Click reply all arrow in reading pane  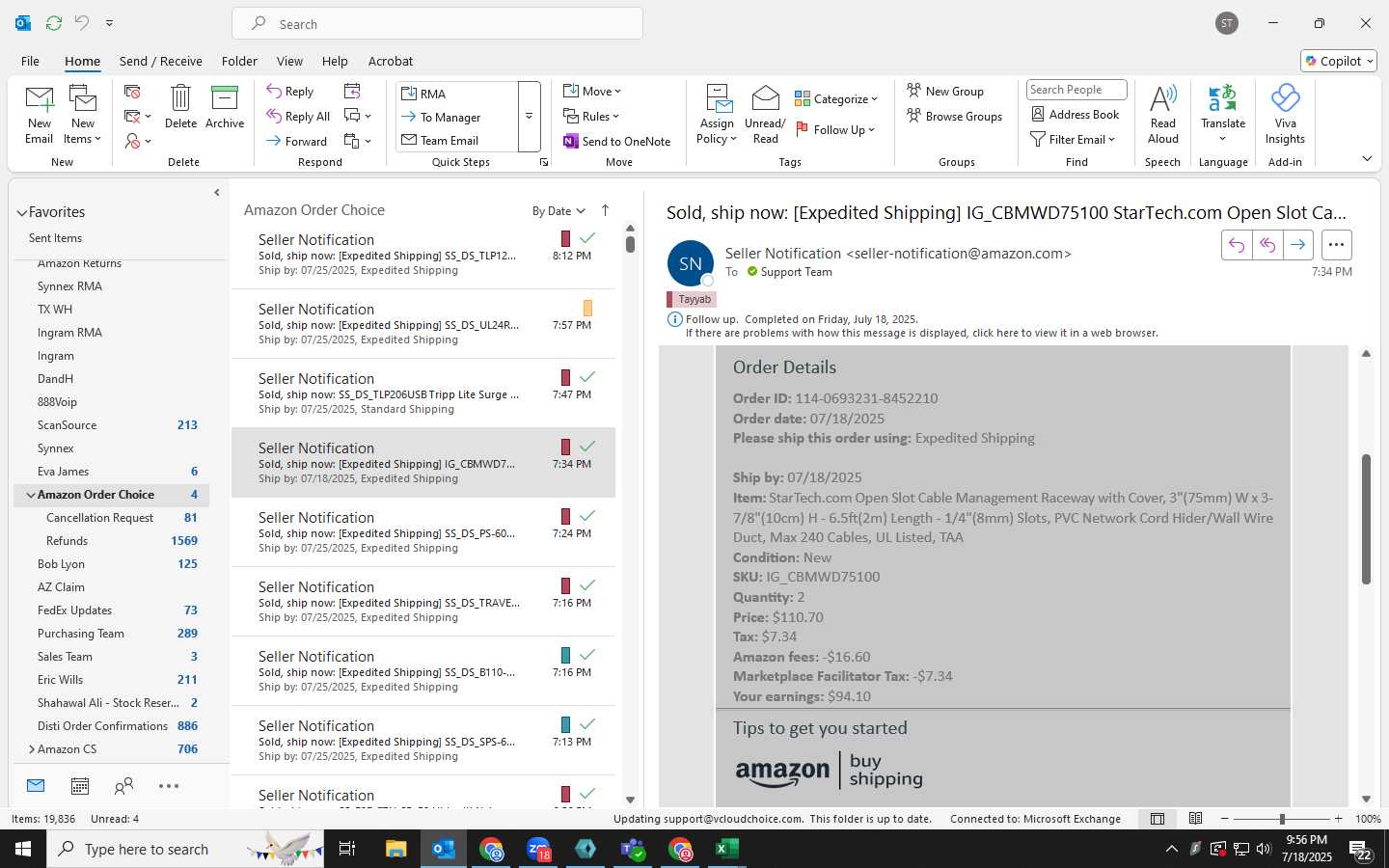[1267, 245]
